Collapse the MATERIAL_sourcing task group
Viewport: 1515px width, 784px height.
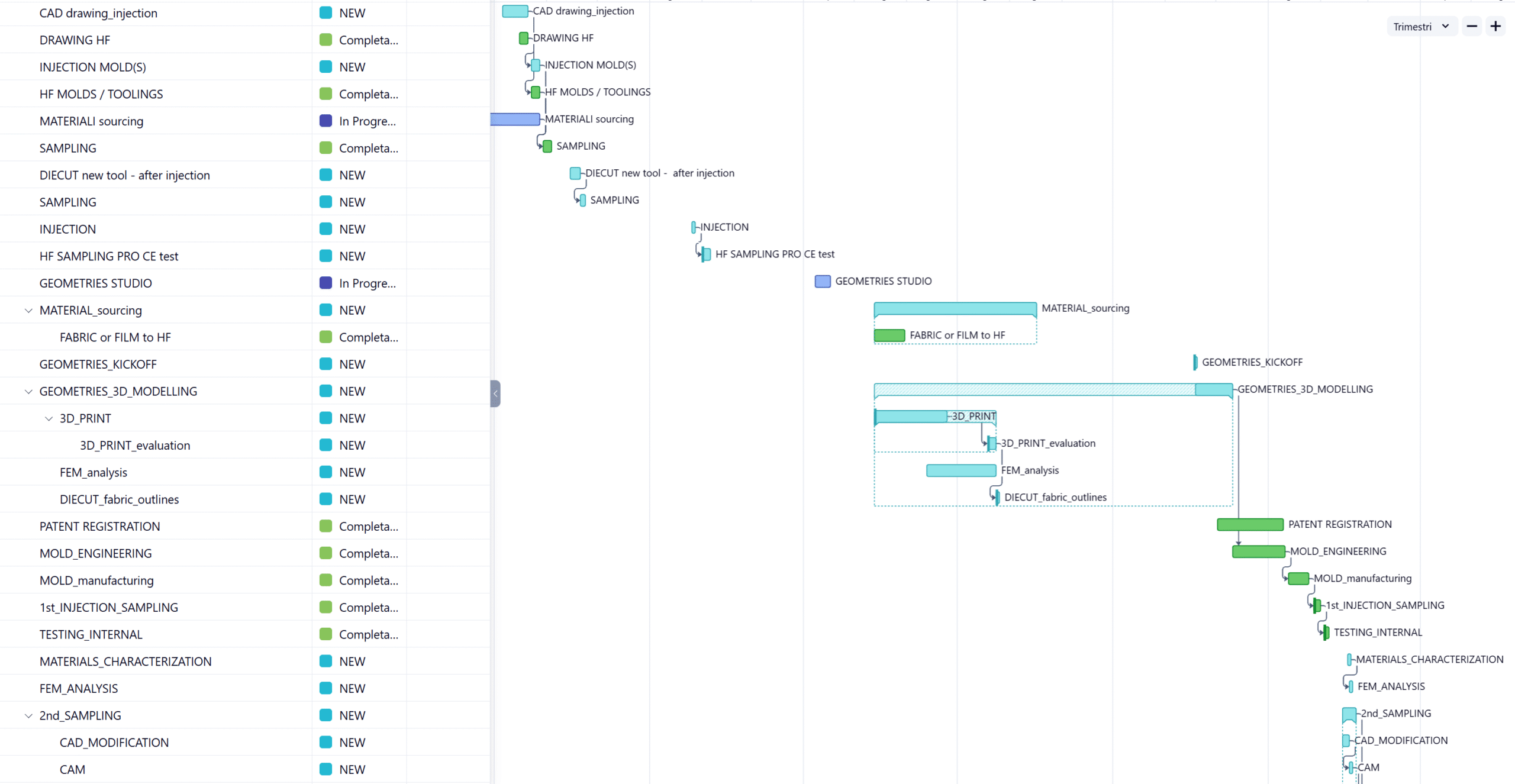[x=28, y=311]
